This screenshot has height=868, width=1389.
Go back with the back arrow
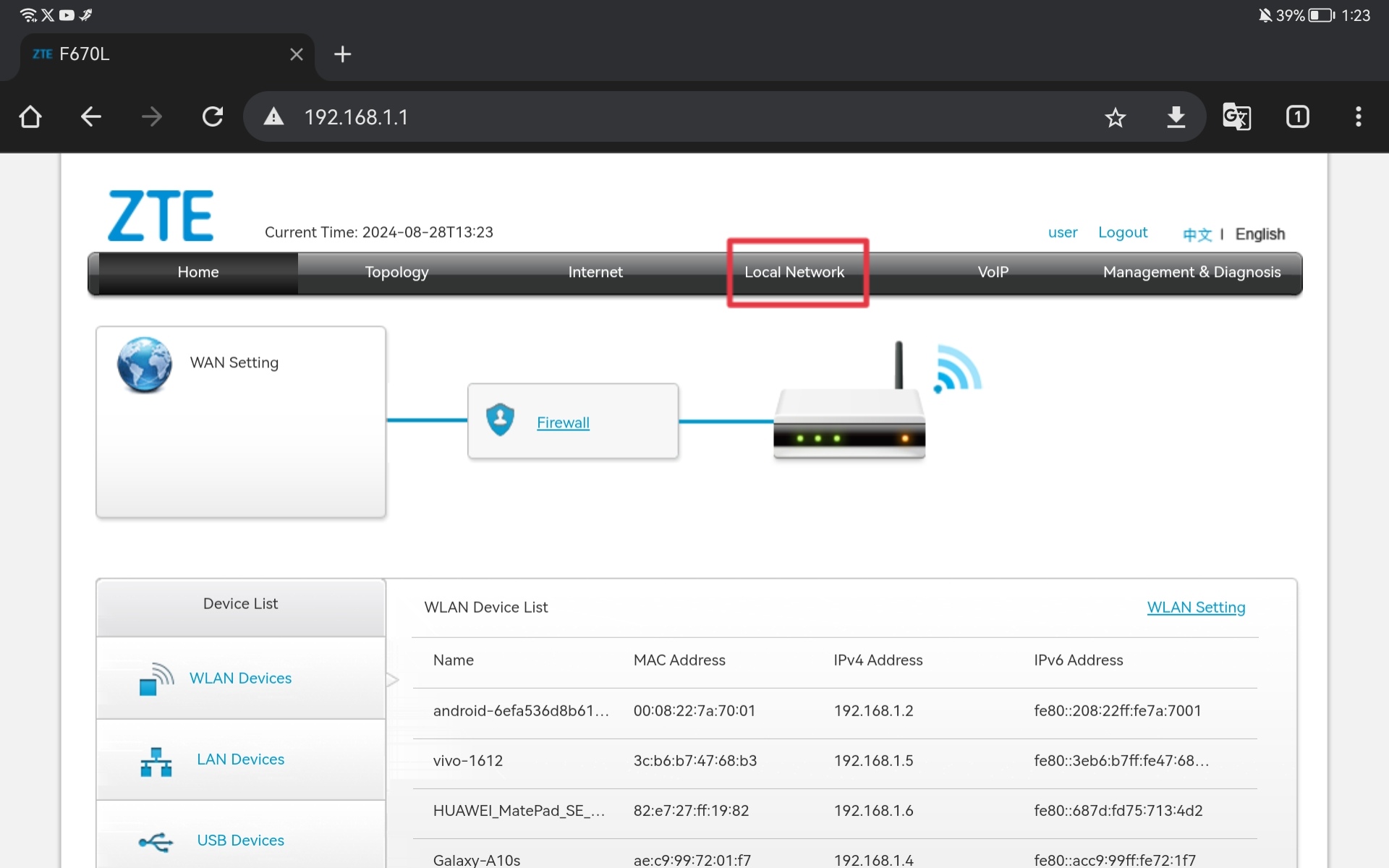(x=90, y=116)
